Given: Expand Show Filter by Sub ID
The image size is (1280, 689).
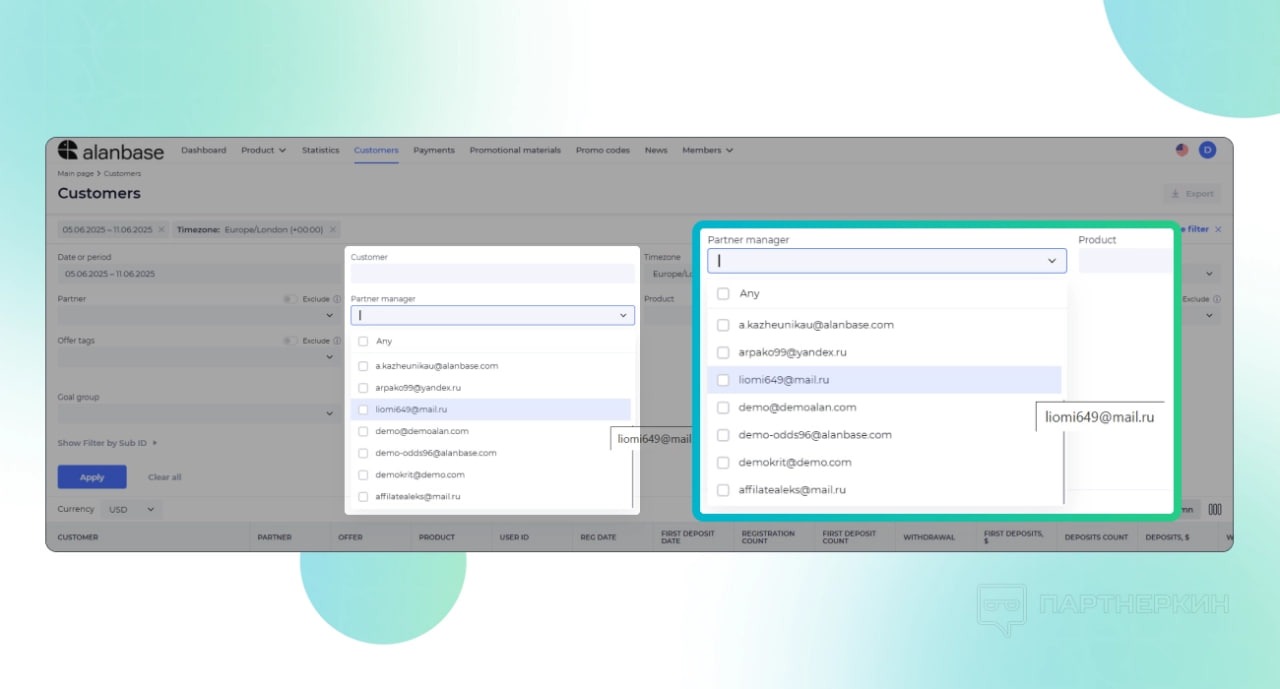Looking at the screenshot, I should point(107,443).
